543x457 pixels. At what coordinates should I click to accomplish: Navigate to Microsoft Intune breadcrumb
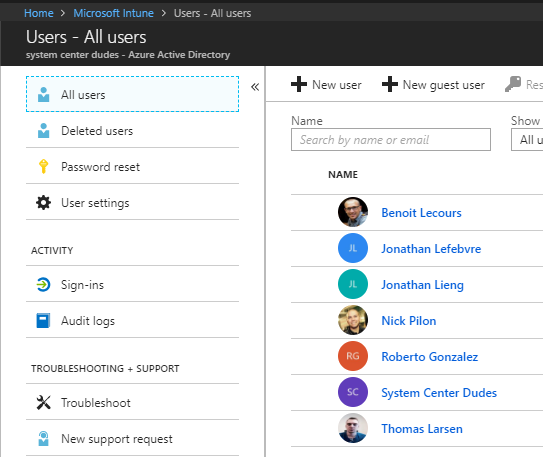[x=113, y=13]
